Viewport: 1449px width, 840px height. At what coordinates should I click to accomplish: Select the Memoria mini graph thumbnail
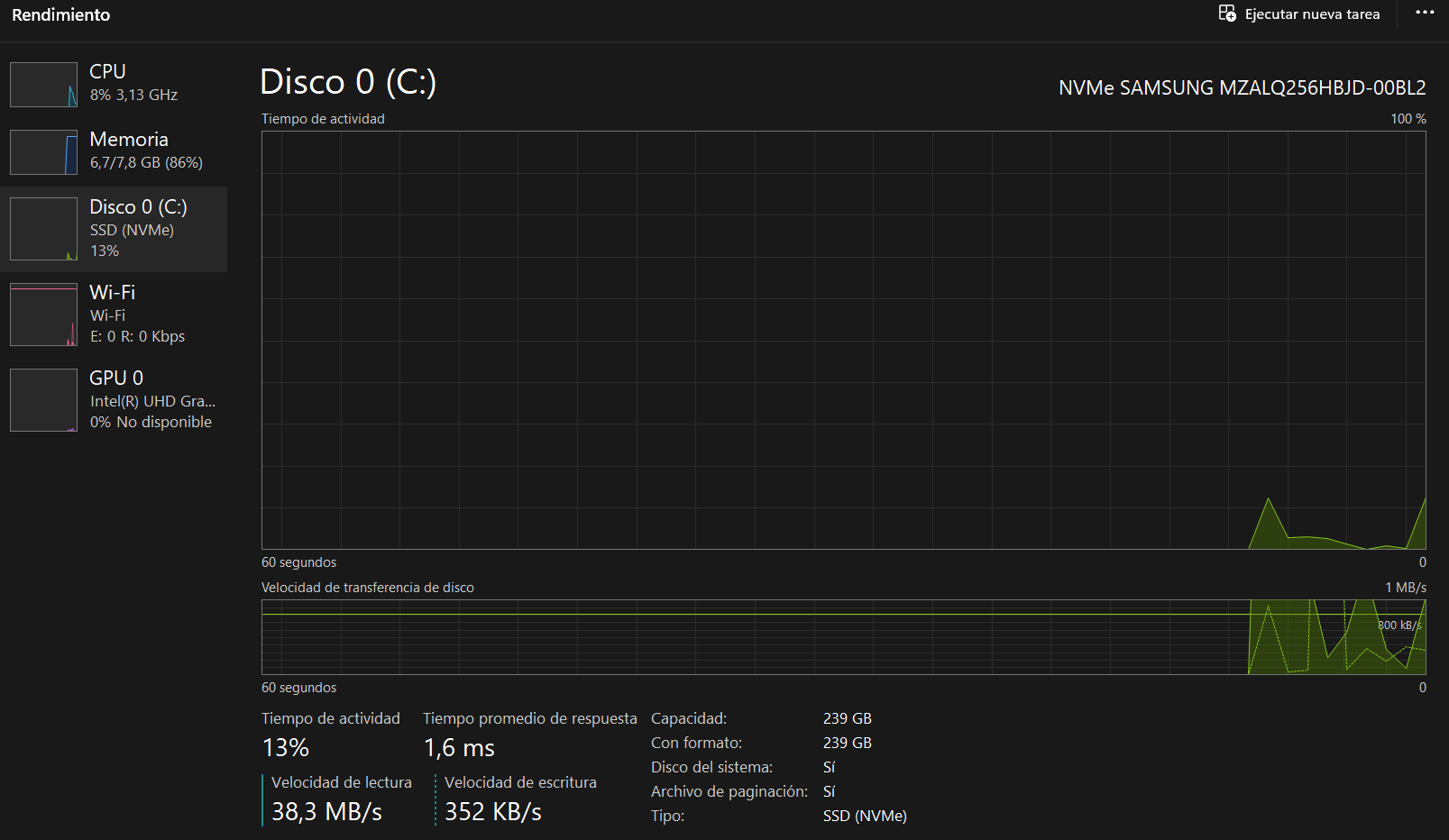click(43, 152)
